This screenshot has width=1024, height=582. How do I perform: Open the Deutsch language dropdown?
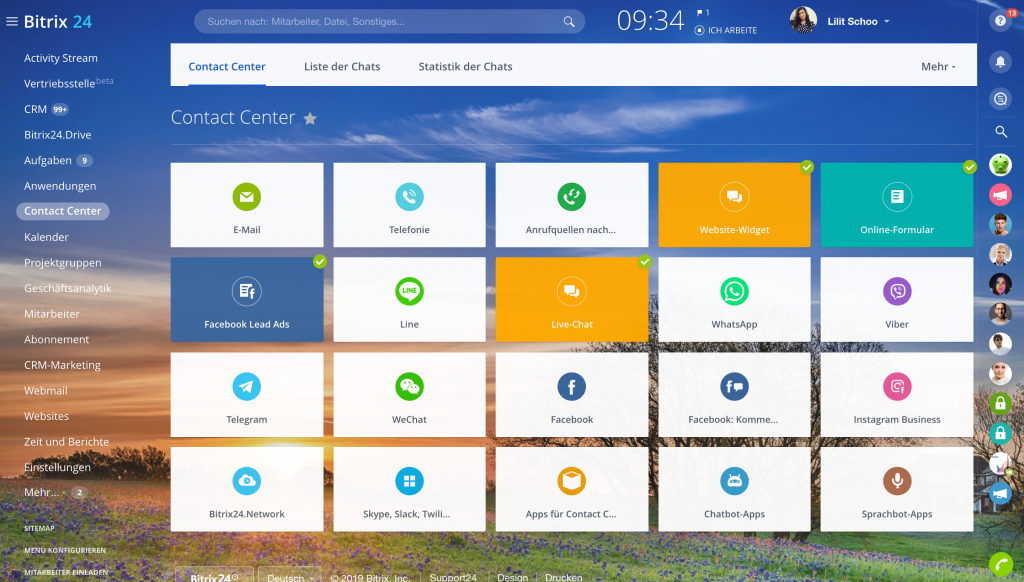[290, 577]
